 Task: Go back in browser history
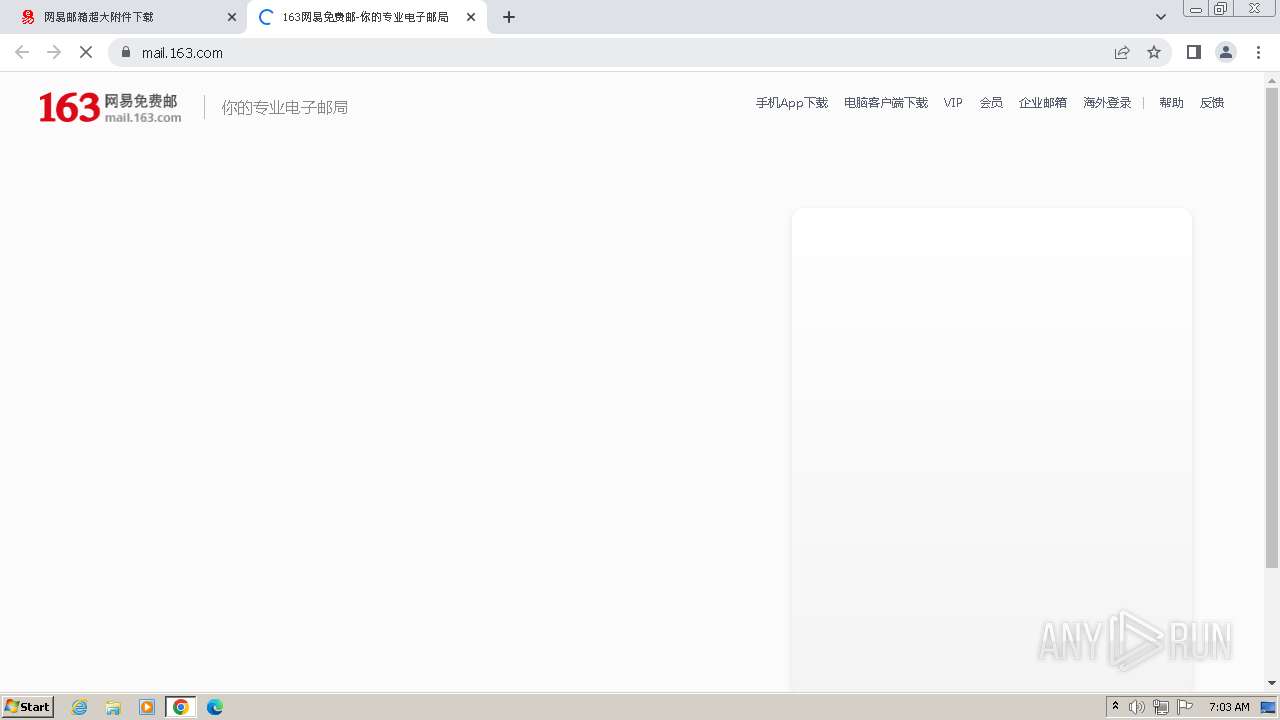tap(22, 52)
